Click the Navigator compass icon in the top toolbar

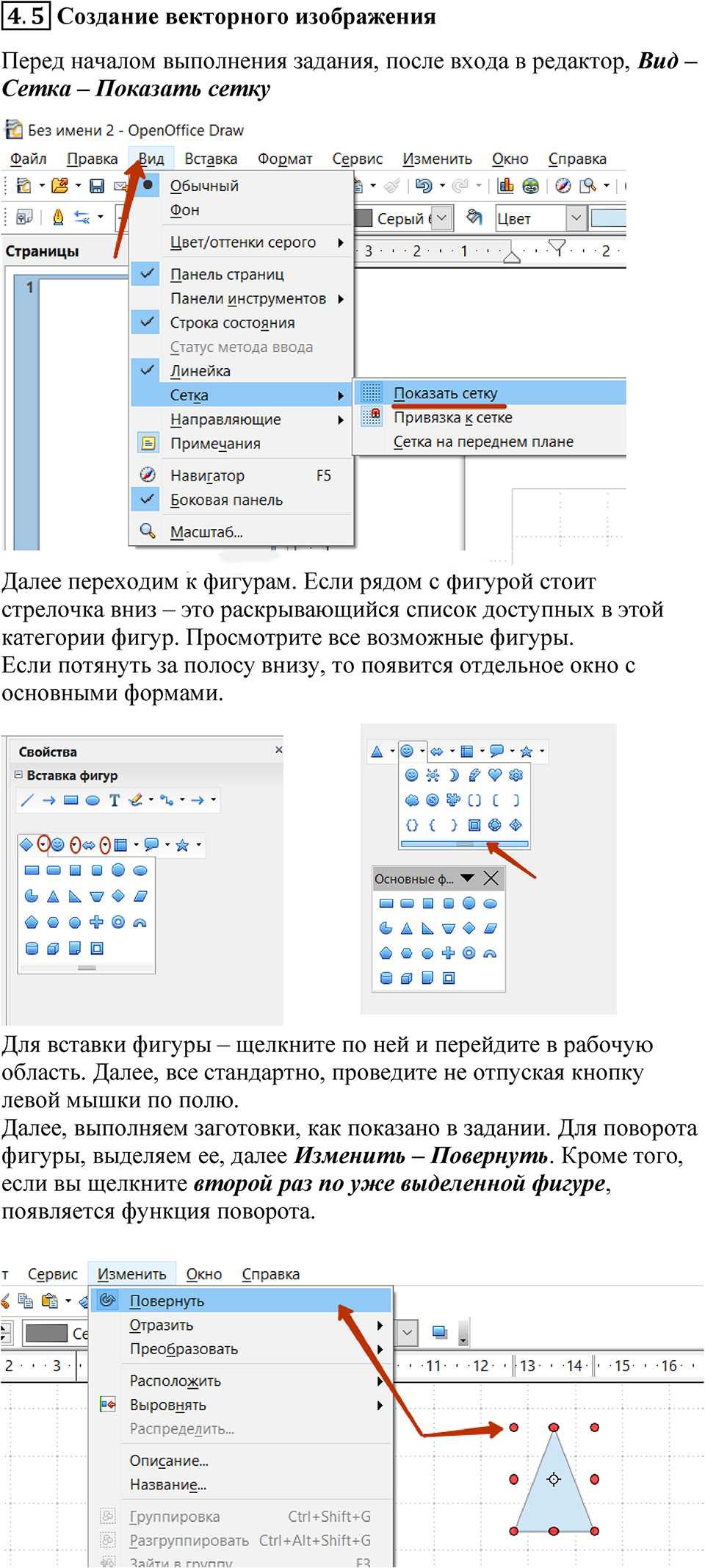[x=563, y=186]
